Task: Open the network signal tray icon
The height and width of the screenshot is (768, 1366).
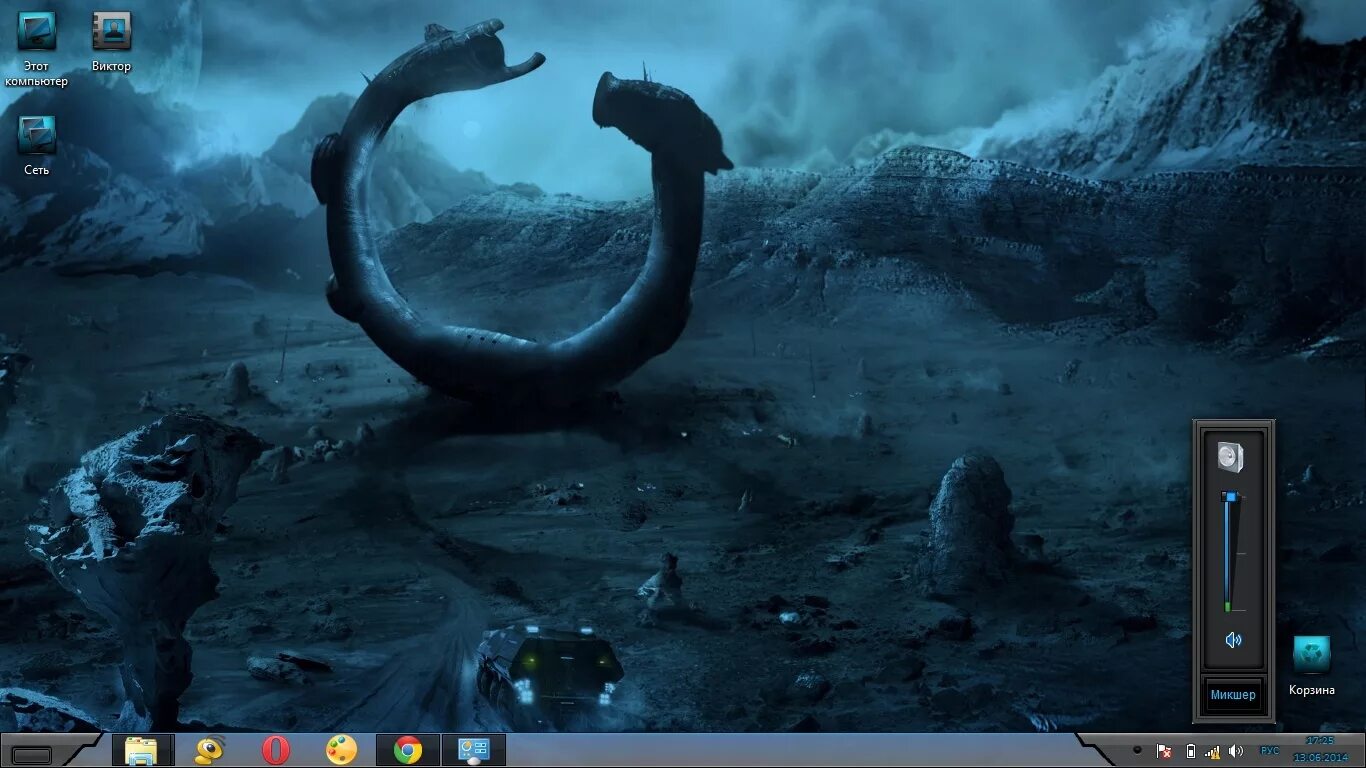Action: 1212,751
